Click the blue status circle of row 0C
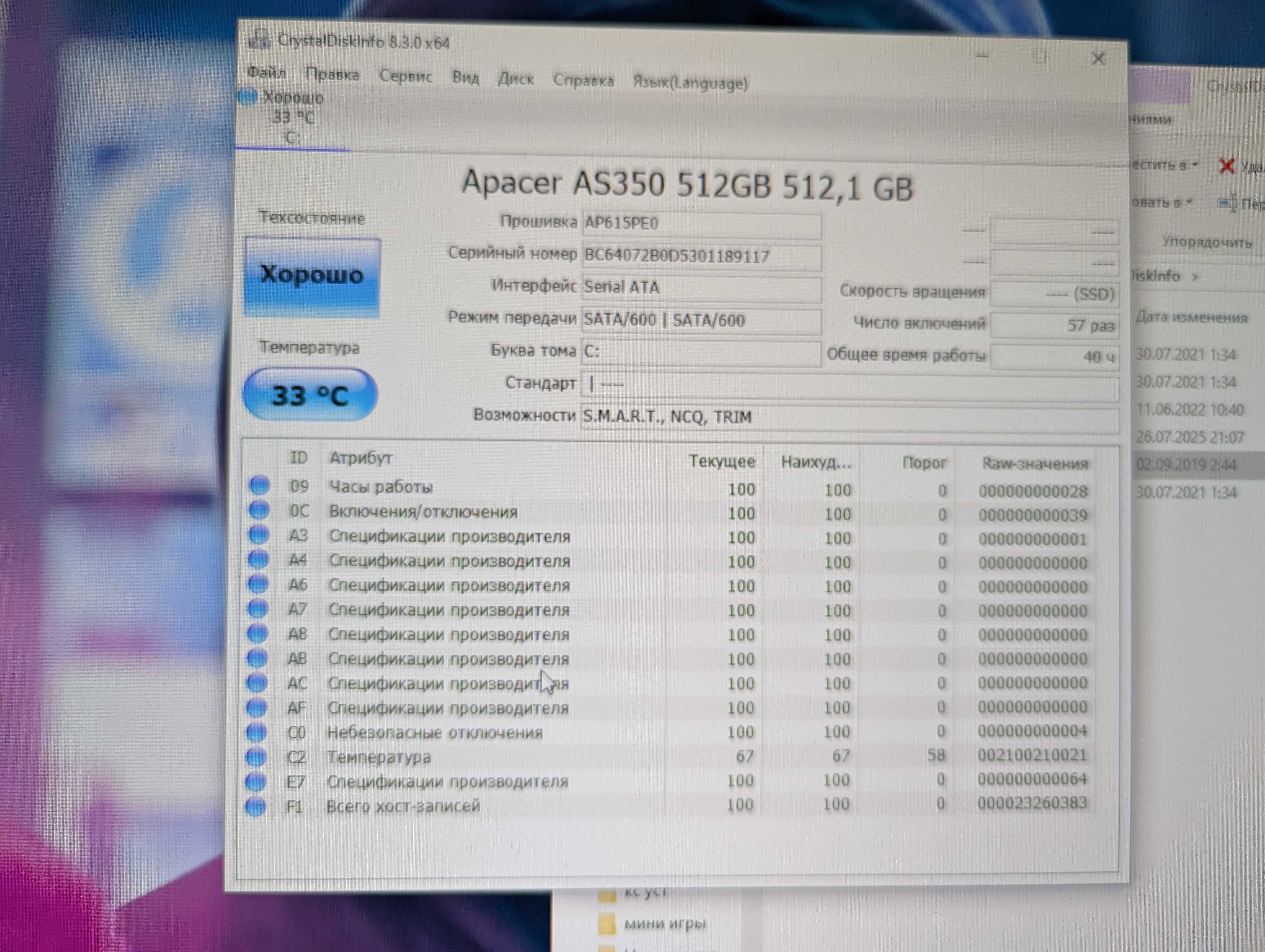Image resolution: width=1265 pixels, height=952 pixels. point(259,510)
